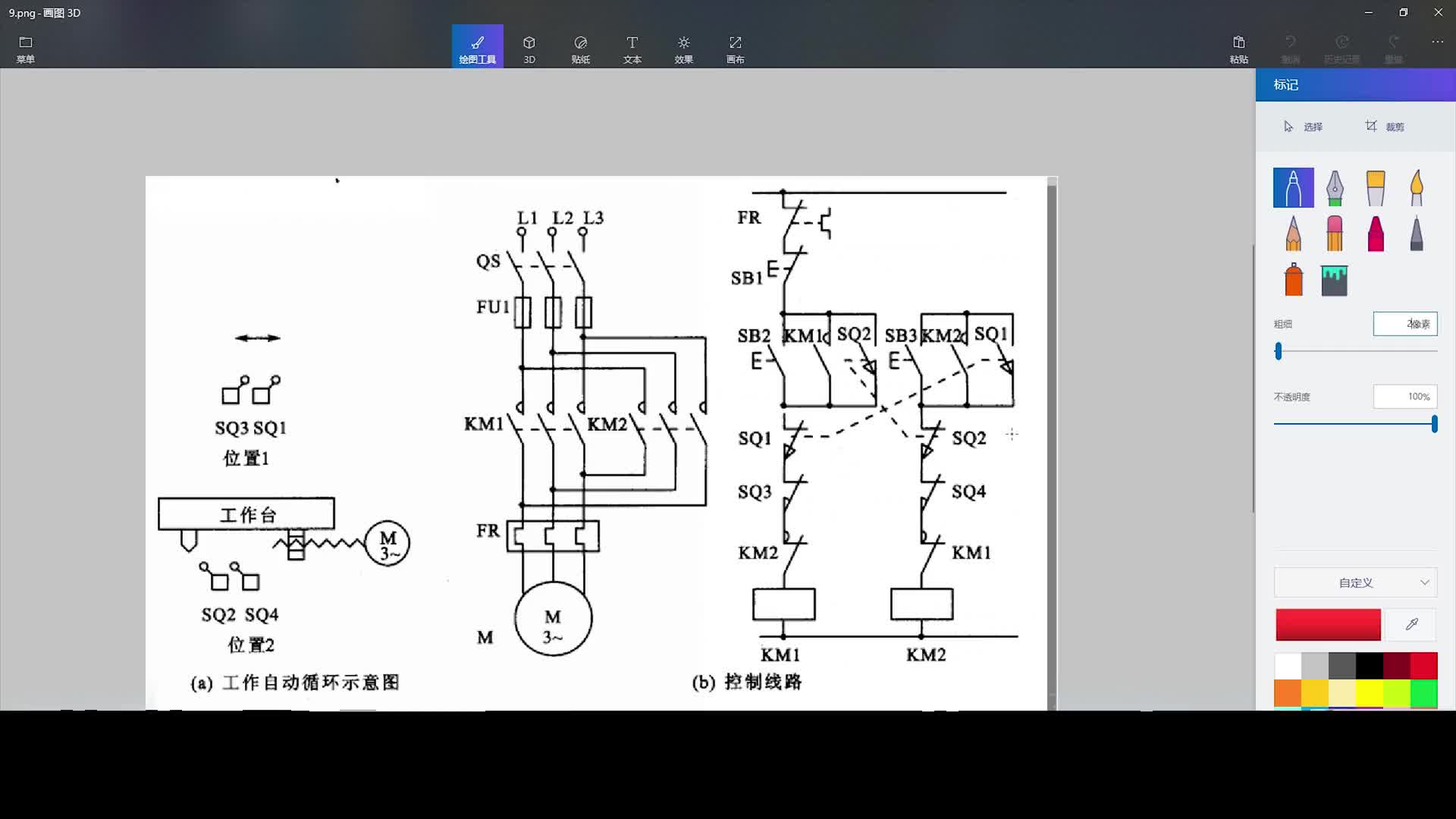Choose the 选择 select tool
Screen dimensions: 1456x819
(1303, 127)
